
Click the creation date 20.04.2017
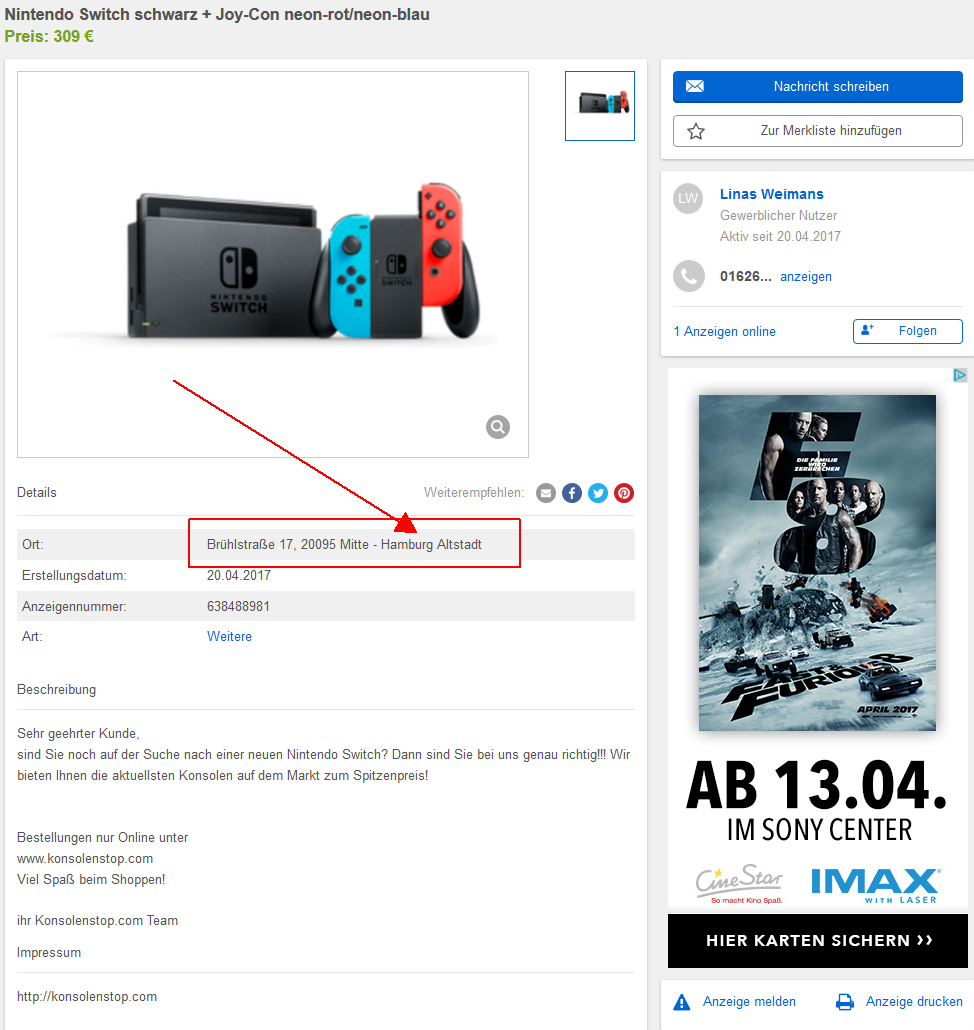pyautogui.click(x=238, y=575)
